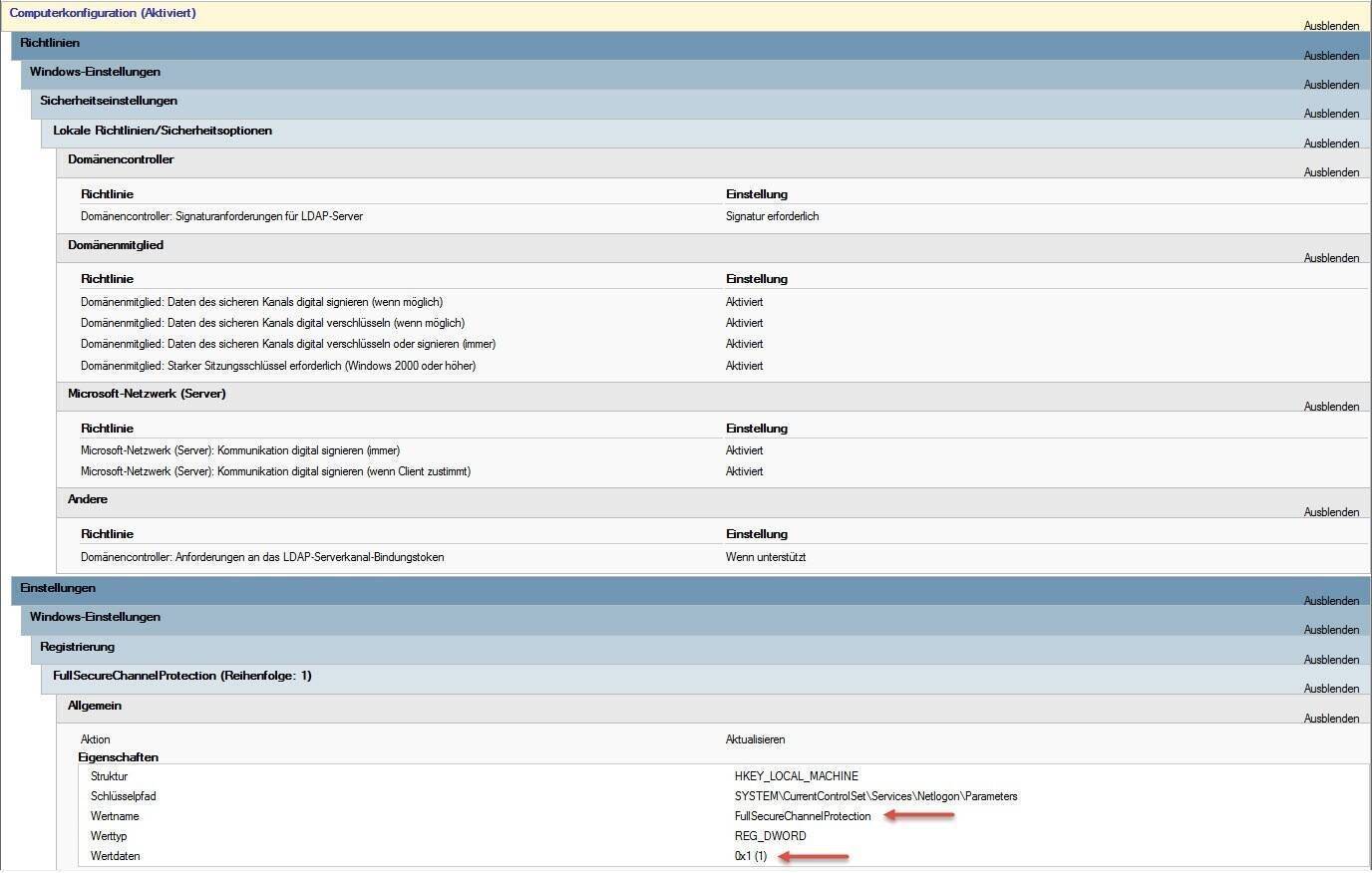Image resolution: width=1372 pixels, height=873 pixels.
Task: Hide the Microsoft-Netzwerk (Server) group
Action: coord(1330,407)
